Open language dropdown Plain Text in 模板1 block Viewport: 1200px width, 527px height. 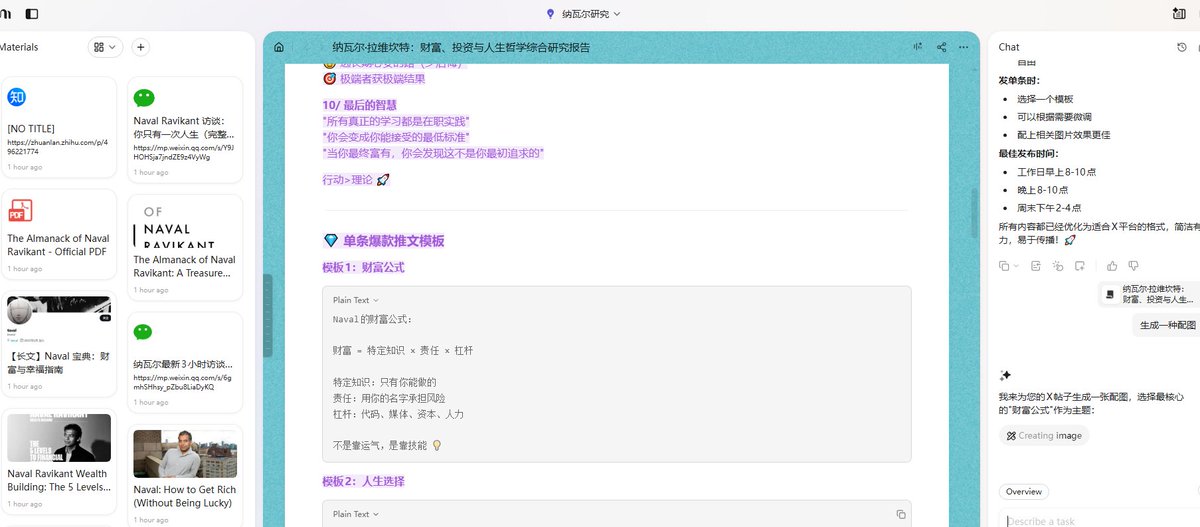pos(356,300)
